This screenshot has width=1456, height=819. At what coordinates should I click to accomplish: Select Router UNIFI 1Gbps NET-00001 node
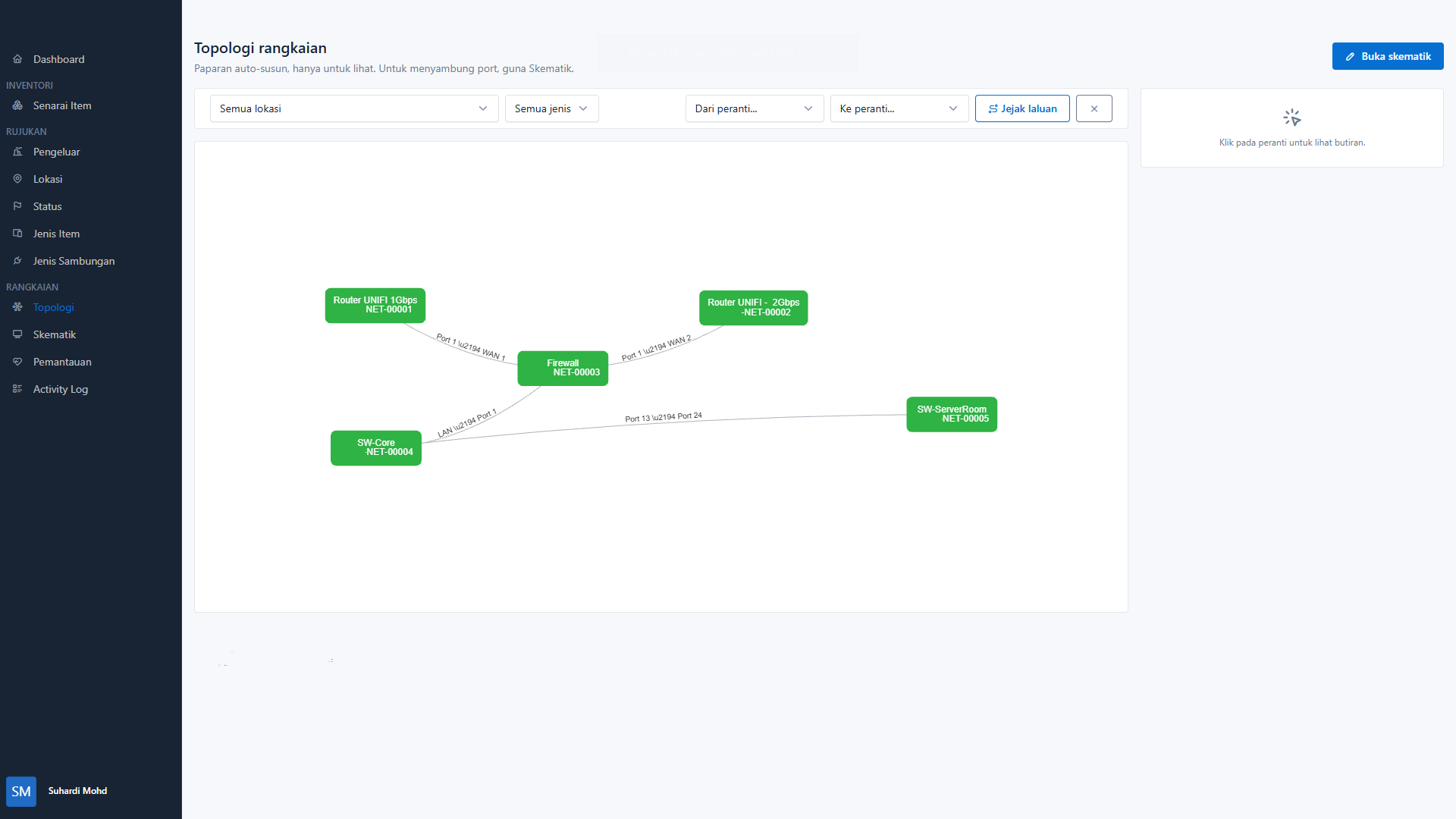click(375, 306)
